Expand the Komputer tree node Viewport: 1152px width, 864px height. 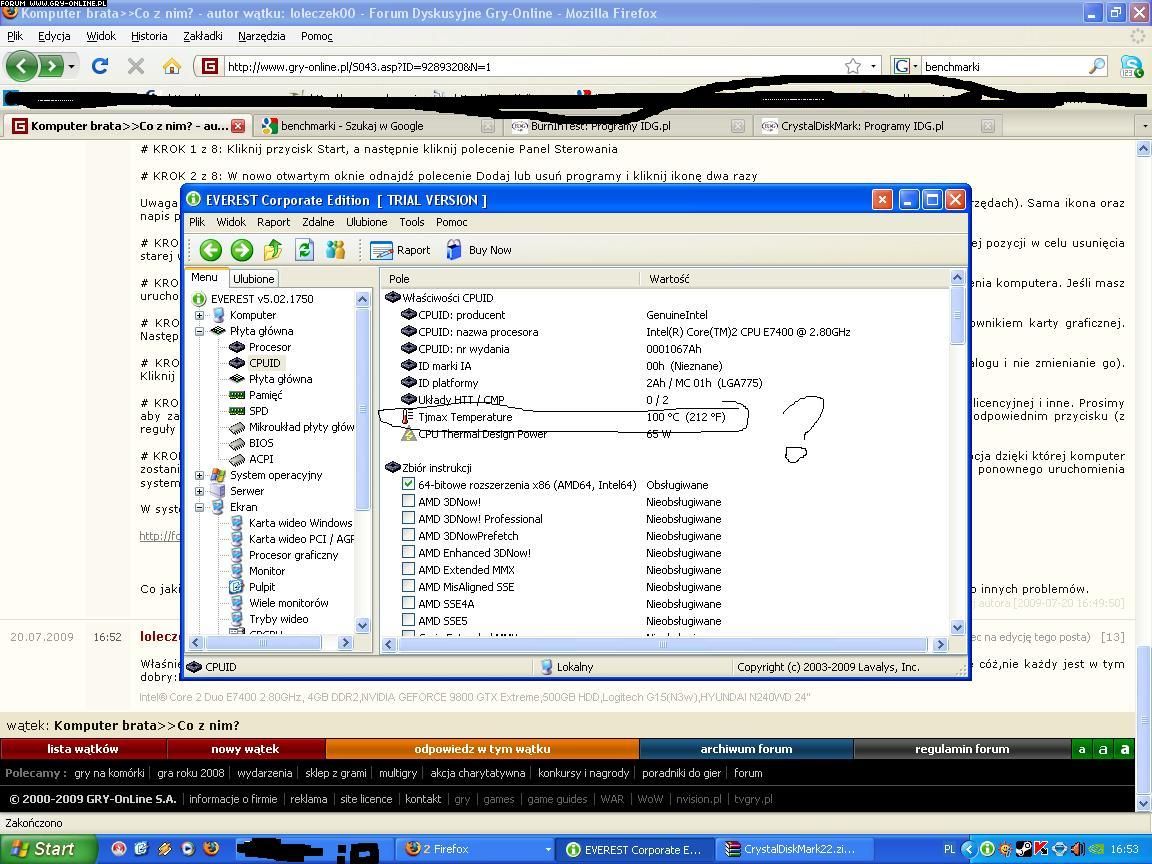click(x=199, y=315)
